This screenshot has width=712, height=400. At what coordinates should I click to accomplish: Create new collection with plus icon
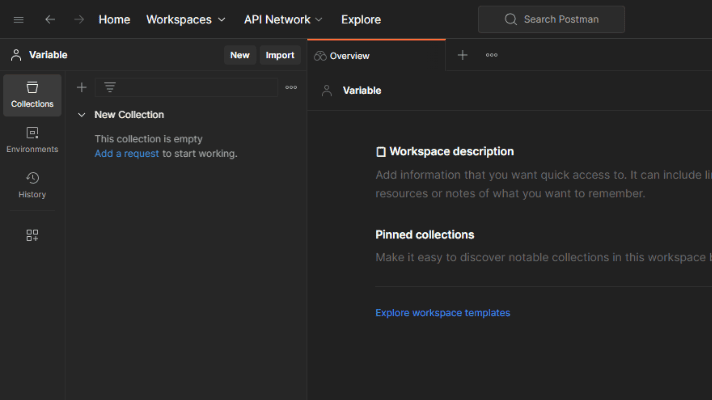(82, 87)
